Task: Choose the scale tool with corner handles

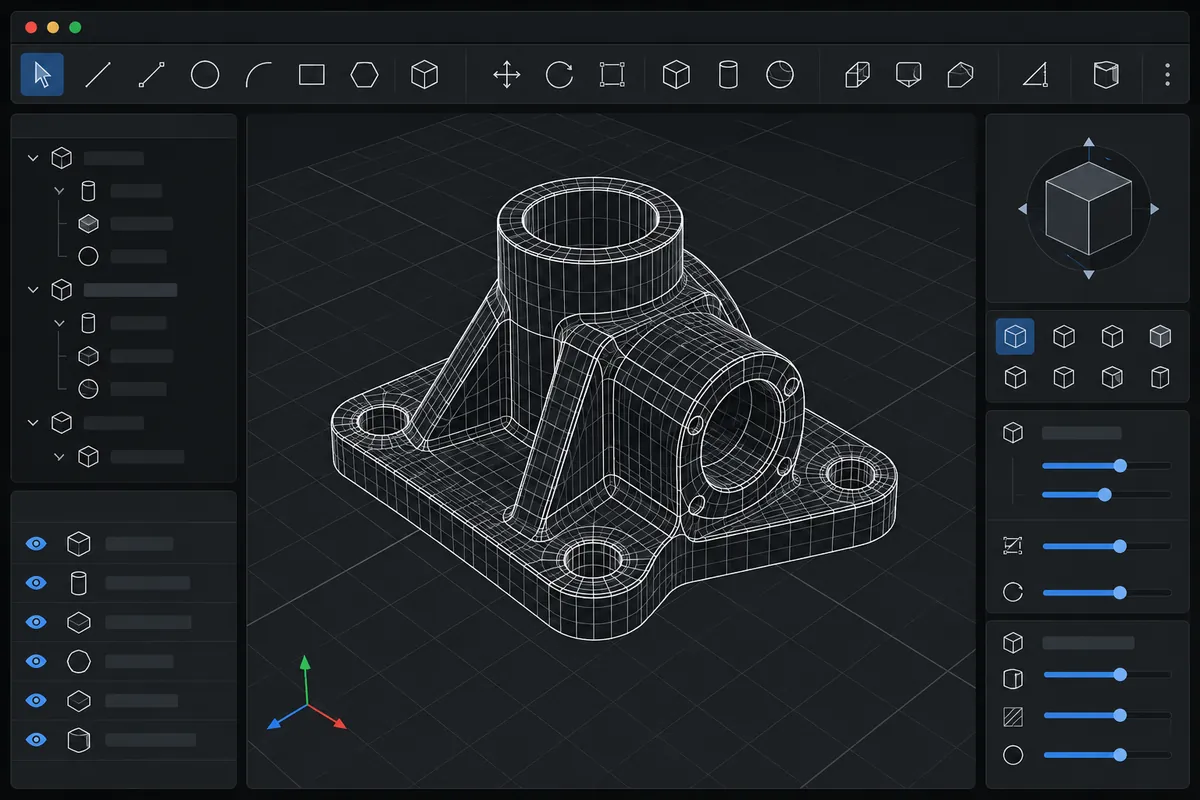Action: click(x=611, y=74)
